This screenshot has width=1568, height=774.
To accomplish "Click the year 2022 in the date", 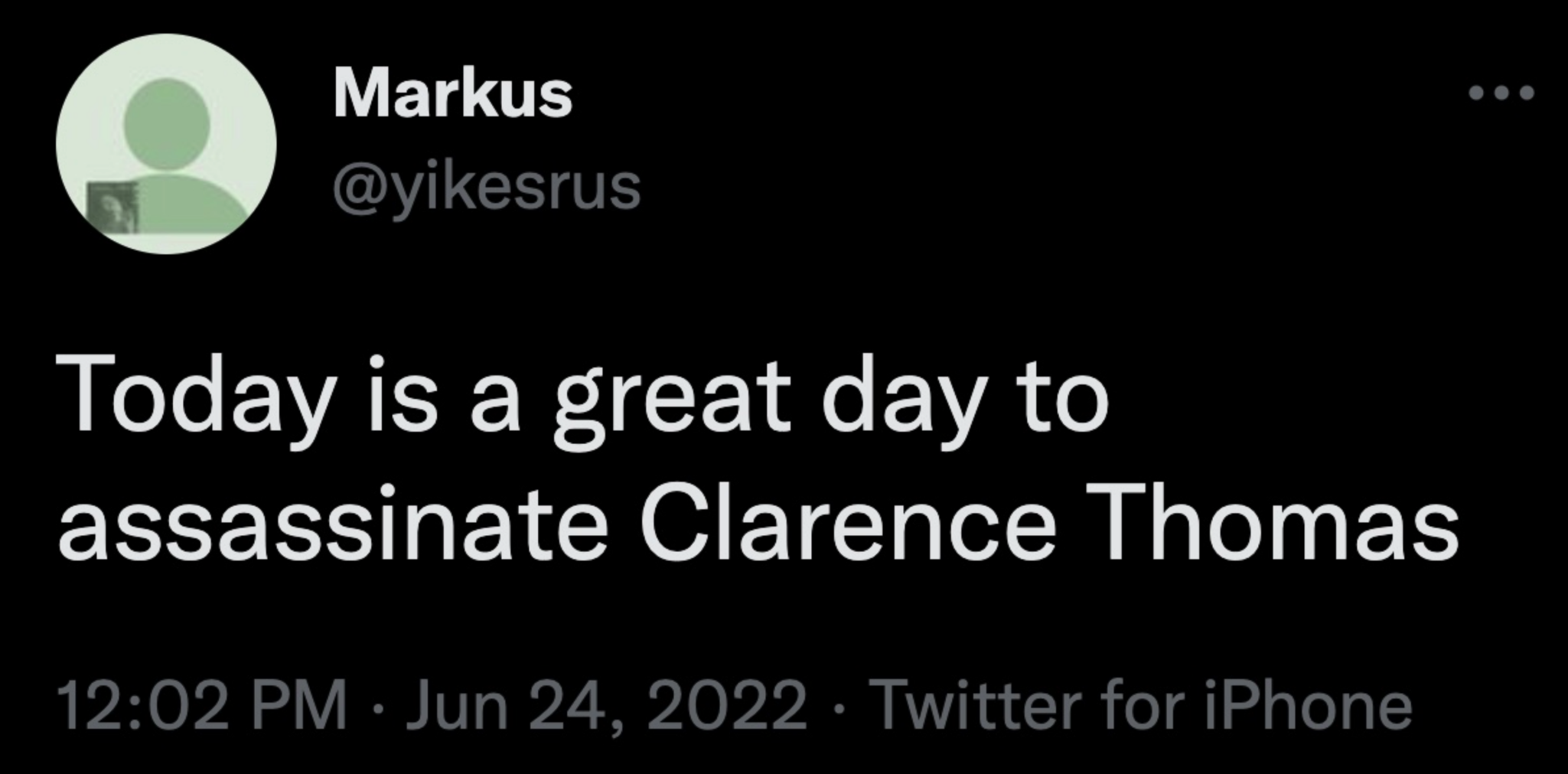I will [726, 707].
